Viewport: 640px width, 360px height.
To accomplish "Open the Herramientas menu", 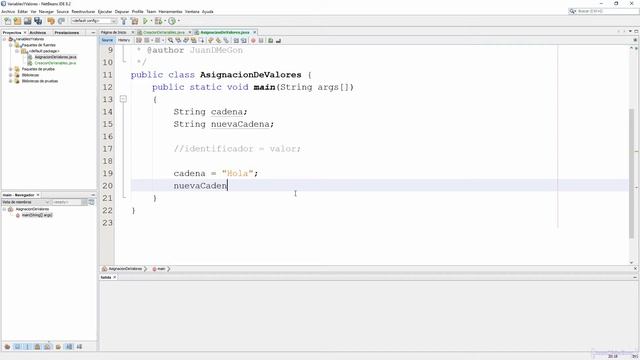I will (170, 11).
